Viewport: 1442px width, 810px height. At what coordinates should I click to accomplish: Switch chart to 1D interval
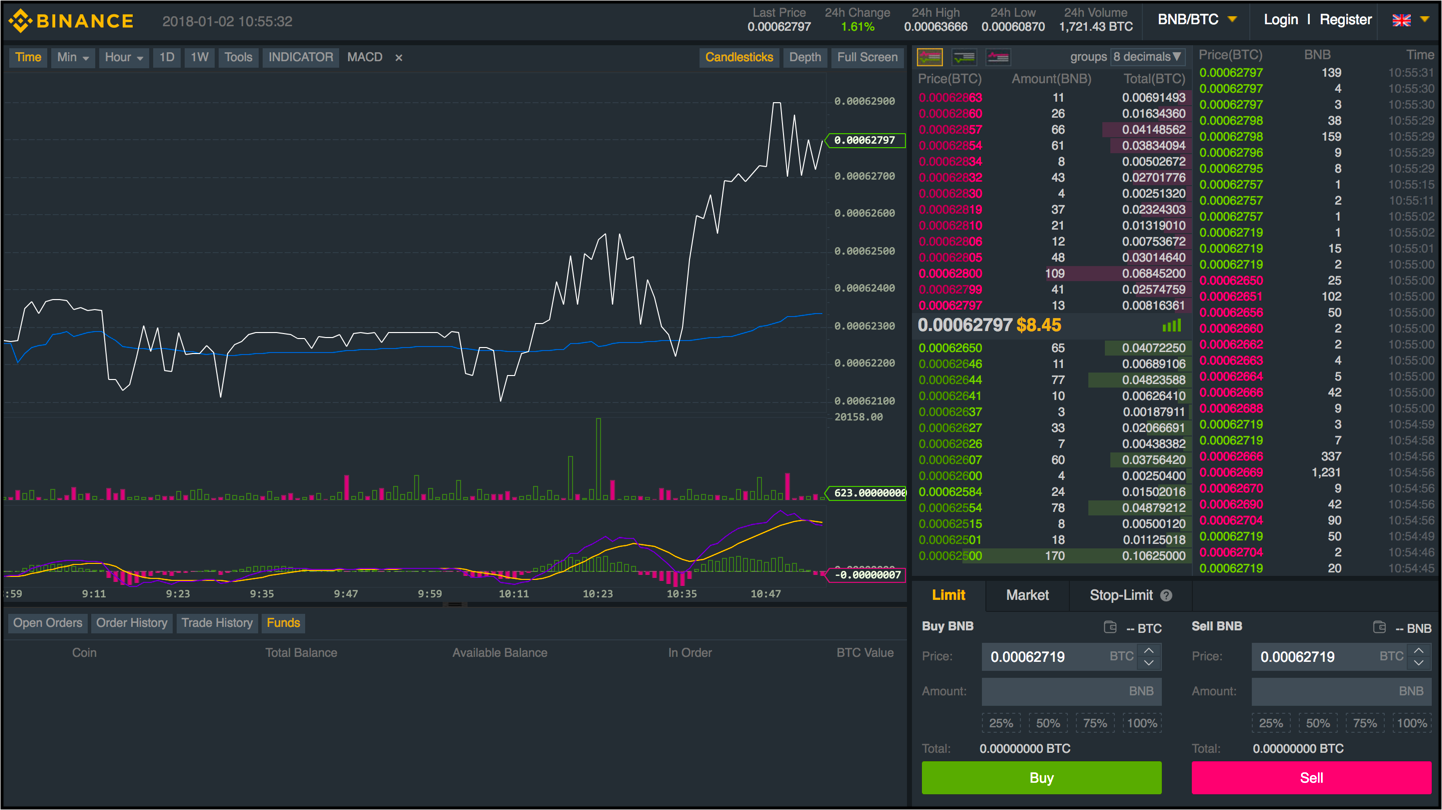click(167, 58)
